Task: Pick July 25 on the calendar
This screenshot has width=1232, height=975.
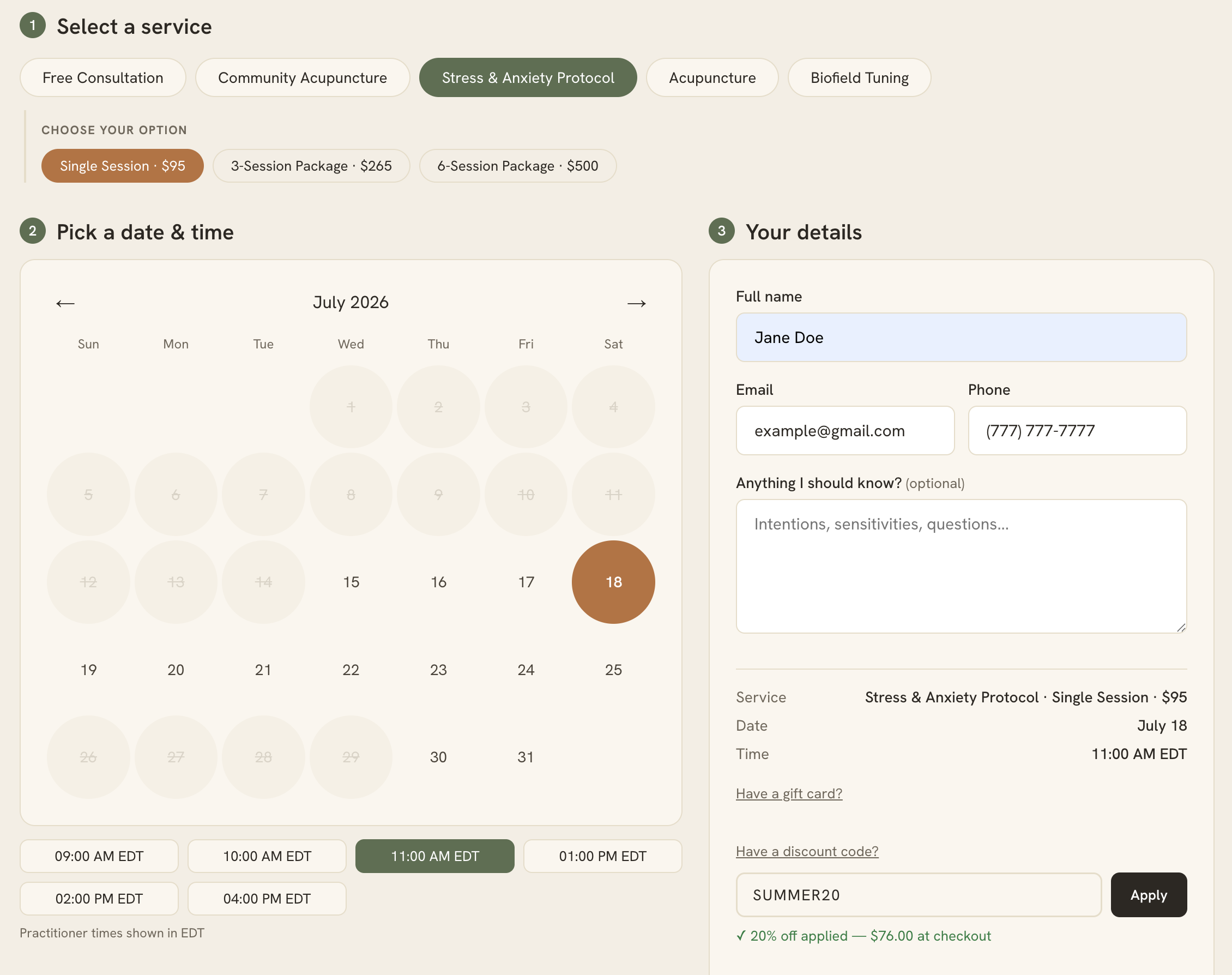Action: pos(613,670)
